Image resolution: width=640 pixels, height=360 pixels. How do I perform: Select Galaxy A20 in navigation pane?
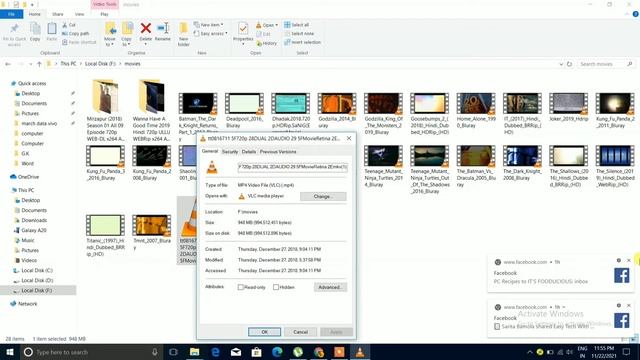tap(33, 230)
